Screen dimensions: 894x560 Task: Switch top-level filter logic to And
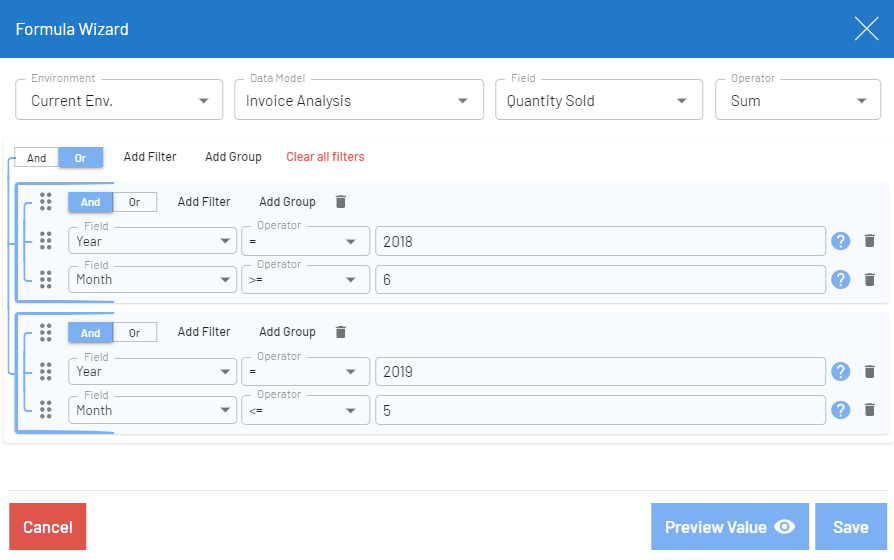tap(37, 158)
